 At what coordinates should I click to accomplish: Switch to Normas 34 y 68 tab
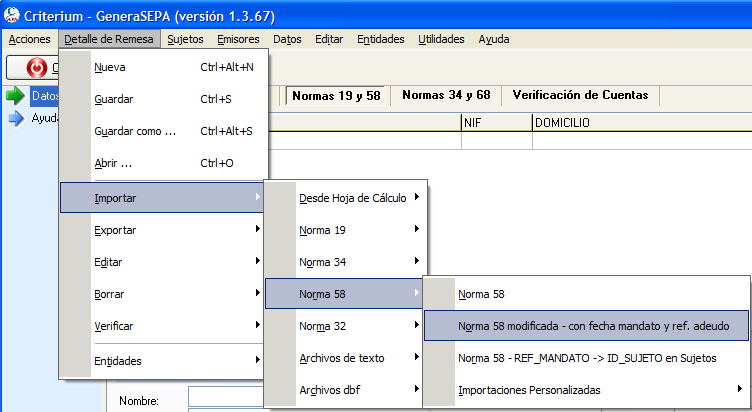click(446, 95)
